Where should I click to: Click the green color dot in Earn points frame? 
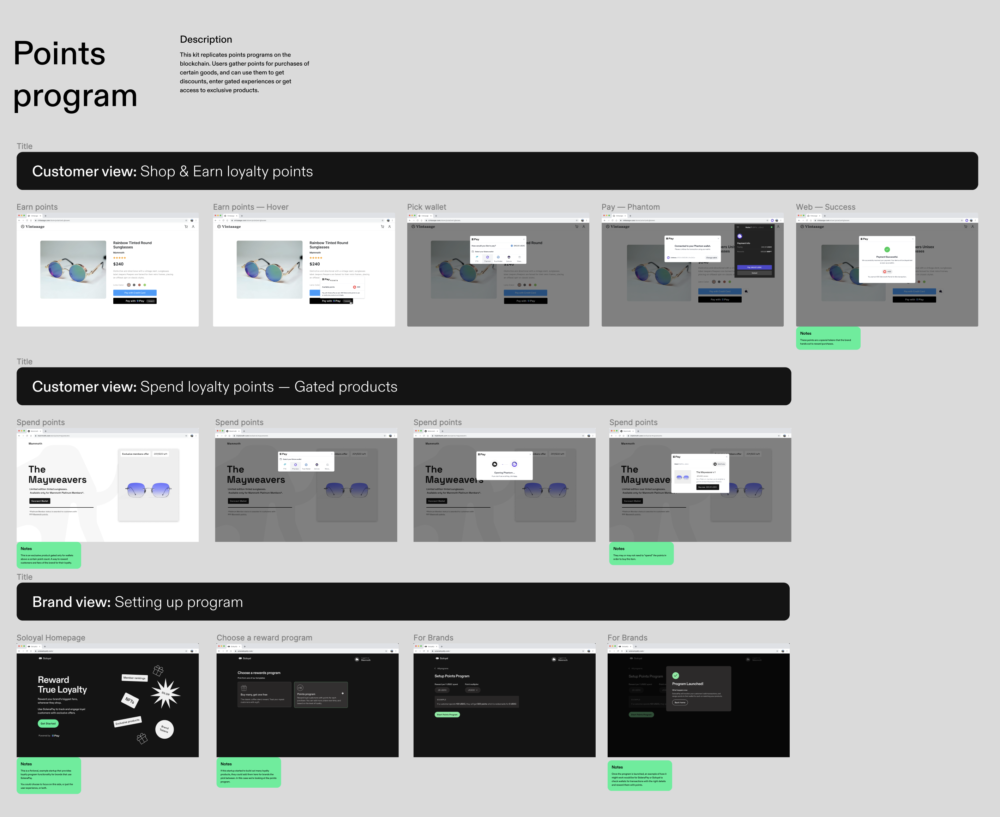point(145,285)
